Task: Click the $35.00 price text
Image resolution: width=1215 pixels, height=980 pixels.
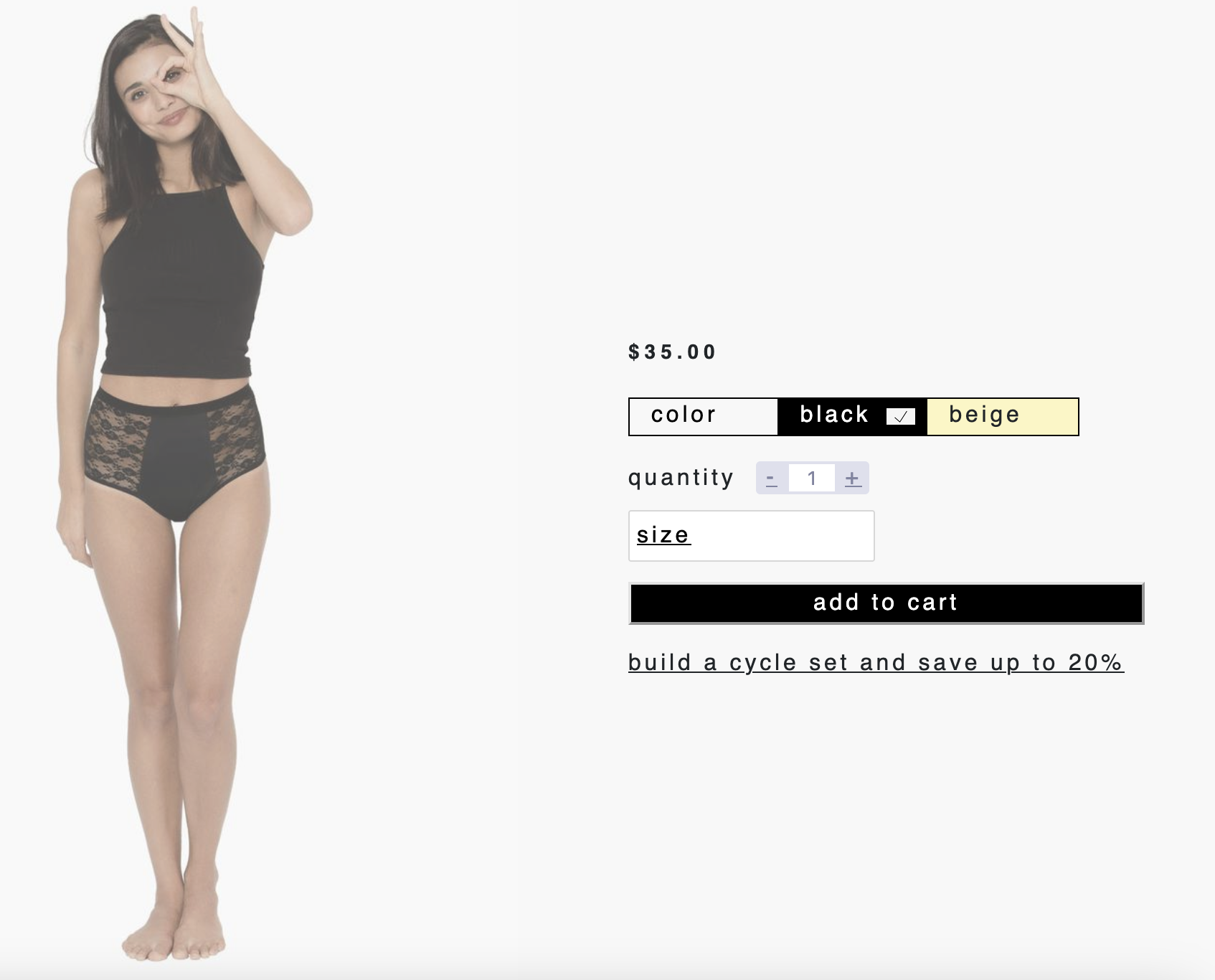Action: 672,352
